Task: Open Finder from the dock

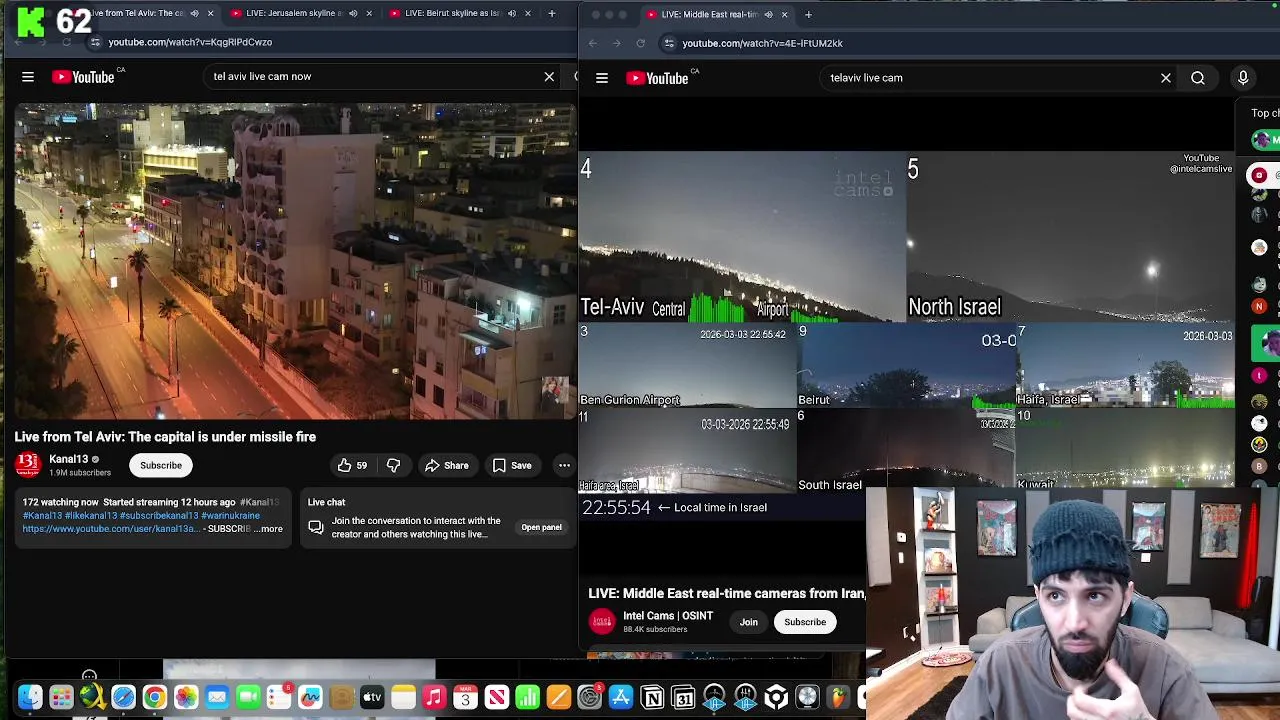Action: pyautogui.click(x=30, y=697)
